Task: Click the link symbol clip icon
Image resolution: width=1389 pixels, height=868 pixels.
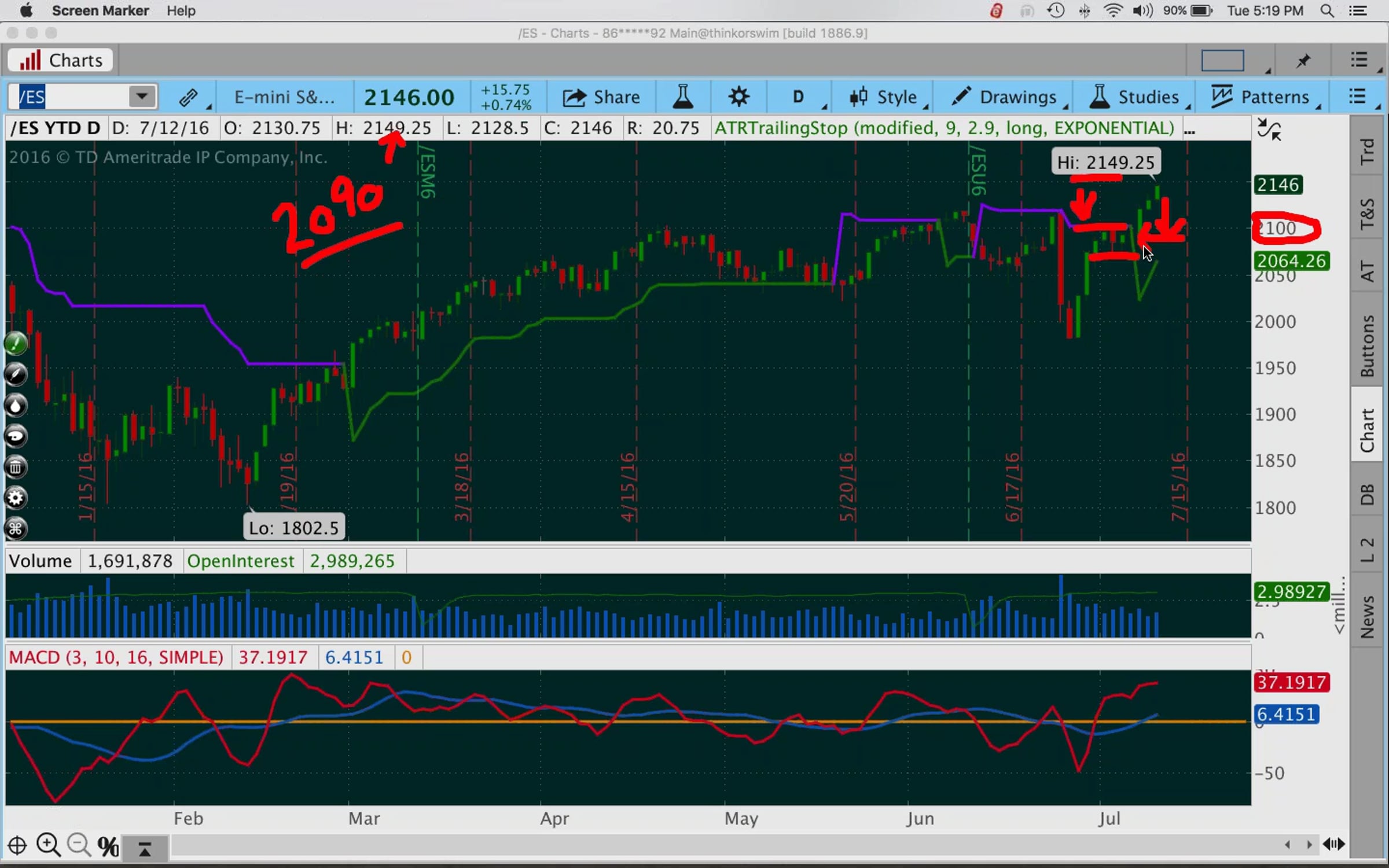Action: click(189, 97)
